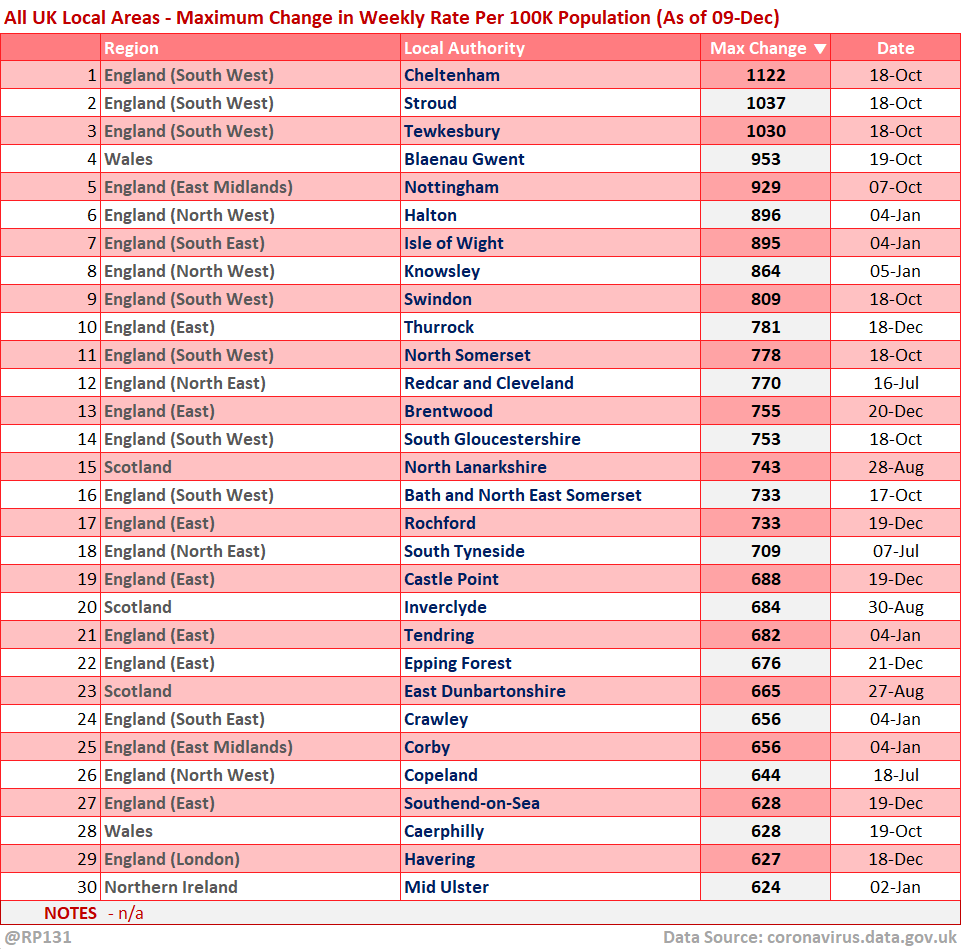Click the Scotland region in Inverclyde row
The image size is (961, 949).
pyautogui.click(x=250, y=607)
